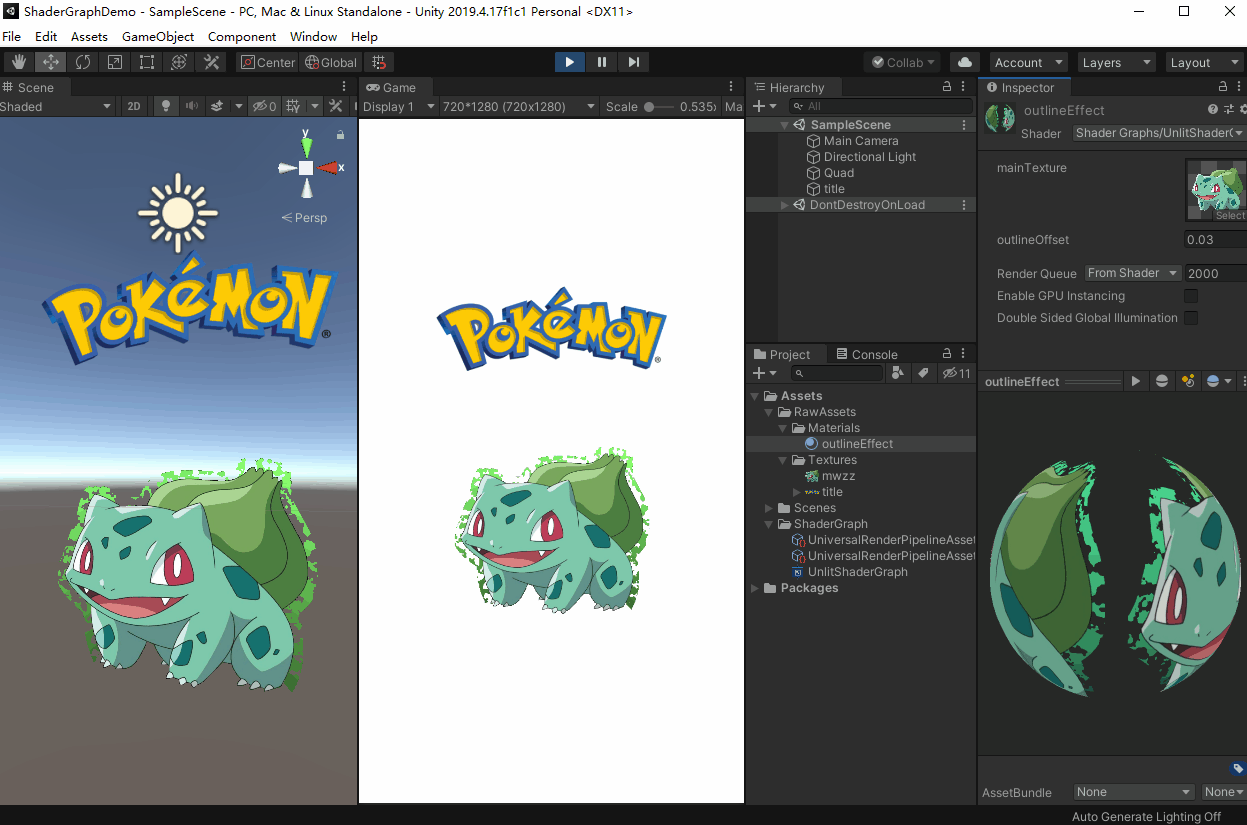1247x825 pixels.
Task: Select the Move tool
Action: pos(50,62)
